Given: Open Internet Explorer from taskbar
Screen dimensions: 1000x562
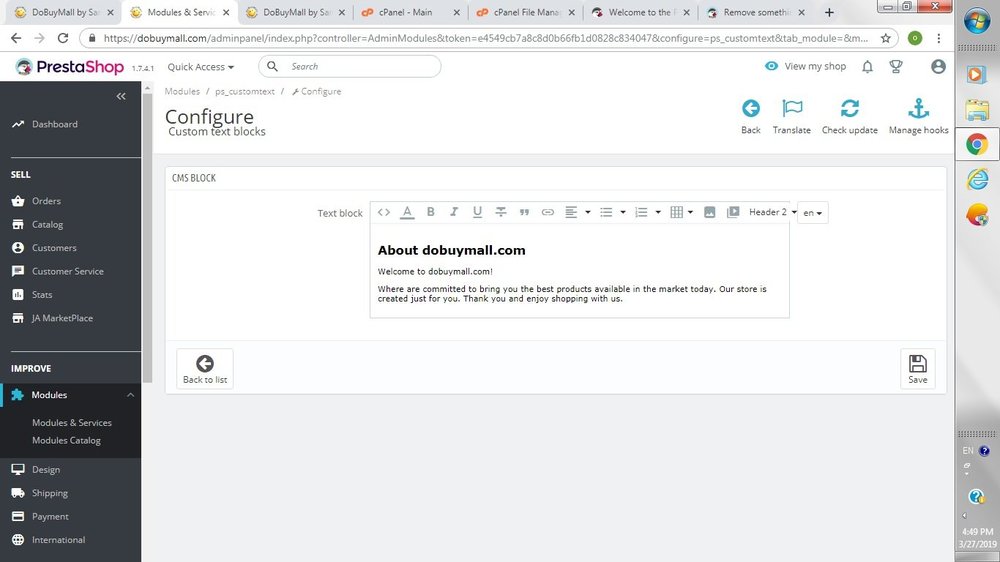Looking at the screenshot, I should pyautogui.click(x=977, y=179).
